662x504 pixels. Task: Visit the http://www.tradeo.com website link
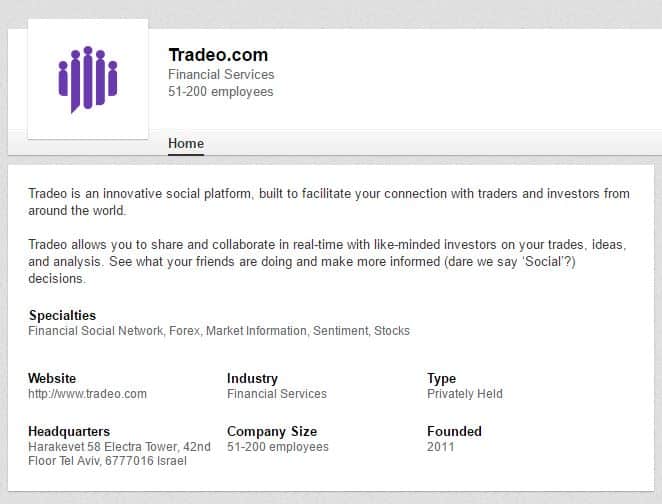pos(87,394)
